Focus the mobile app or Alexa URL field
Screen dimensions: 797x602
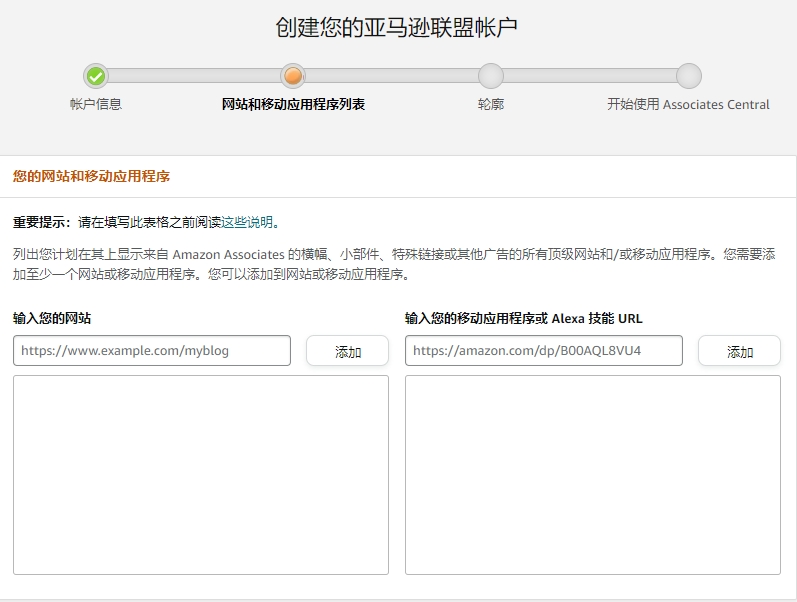coord(544,350)
